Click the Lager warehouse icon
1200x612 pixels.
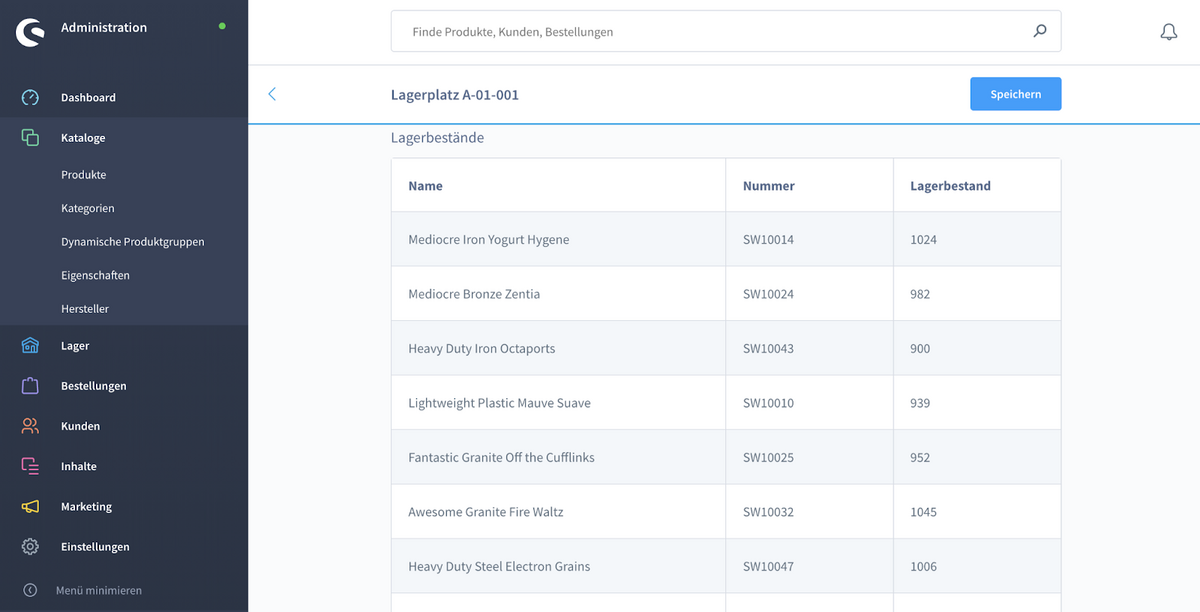[30, 346]
